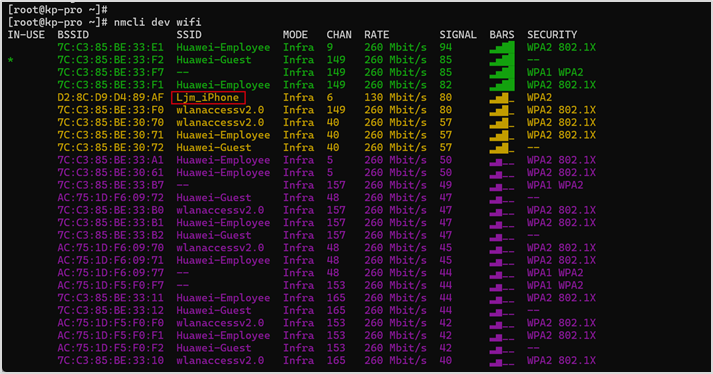Click the 130 Mbit/s rate entry
The height and width of the screenshot is (374, 713).
[395, 97]
